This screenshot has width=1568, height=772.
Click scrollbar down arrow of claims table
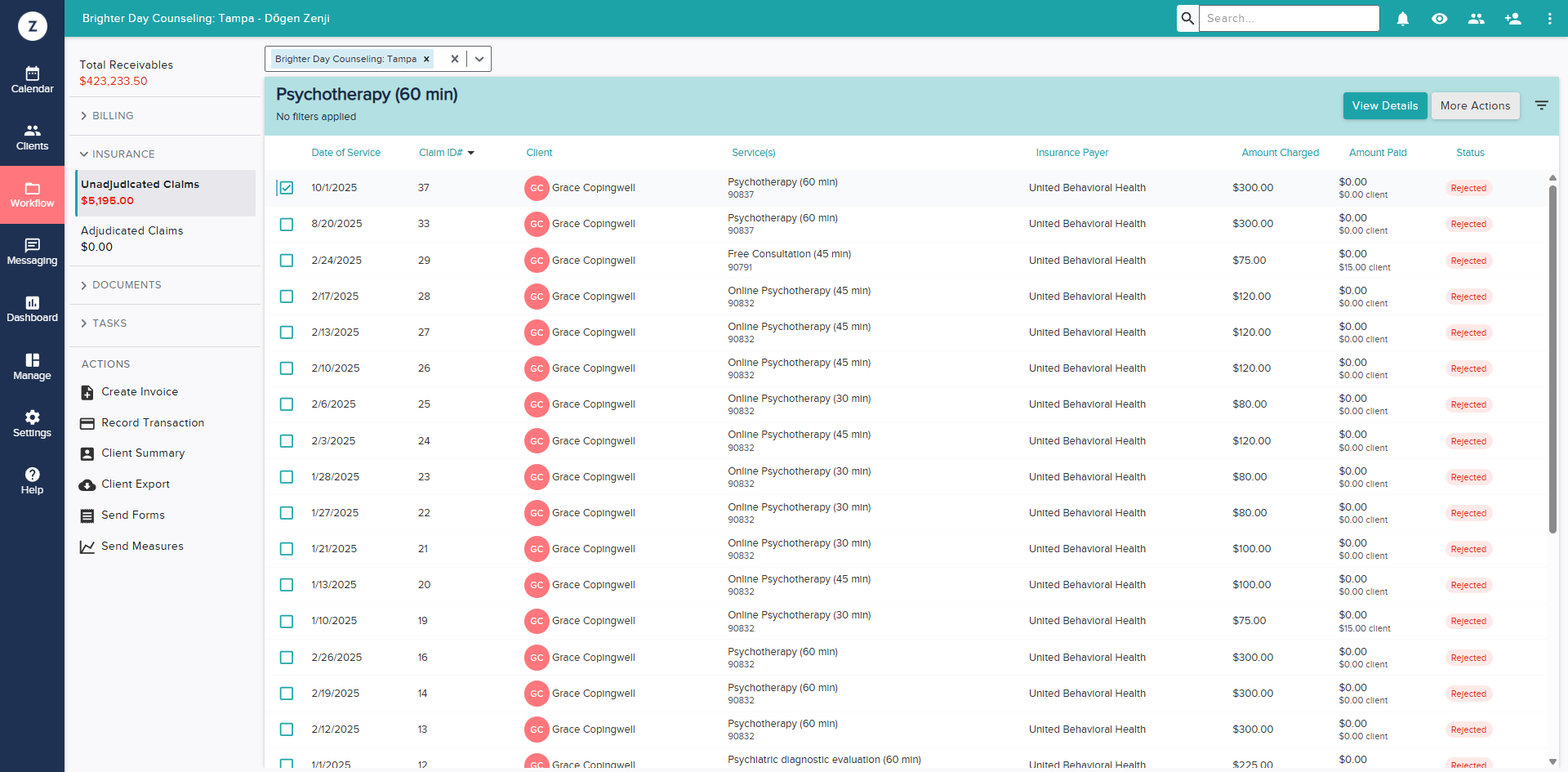coord(1552,761)
